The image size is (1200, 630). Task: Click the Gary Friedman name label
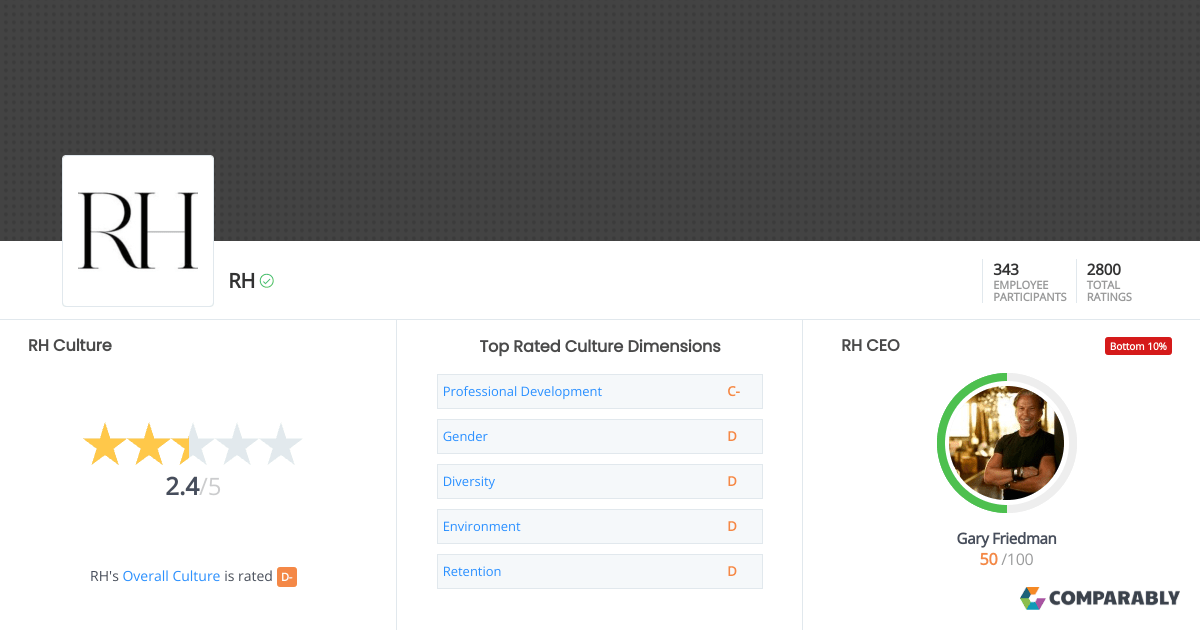1006,538
